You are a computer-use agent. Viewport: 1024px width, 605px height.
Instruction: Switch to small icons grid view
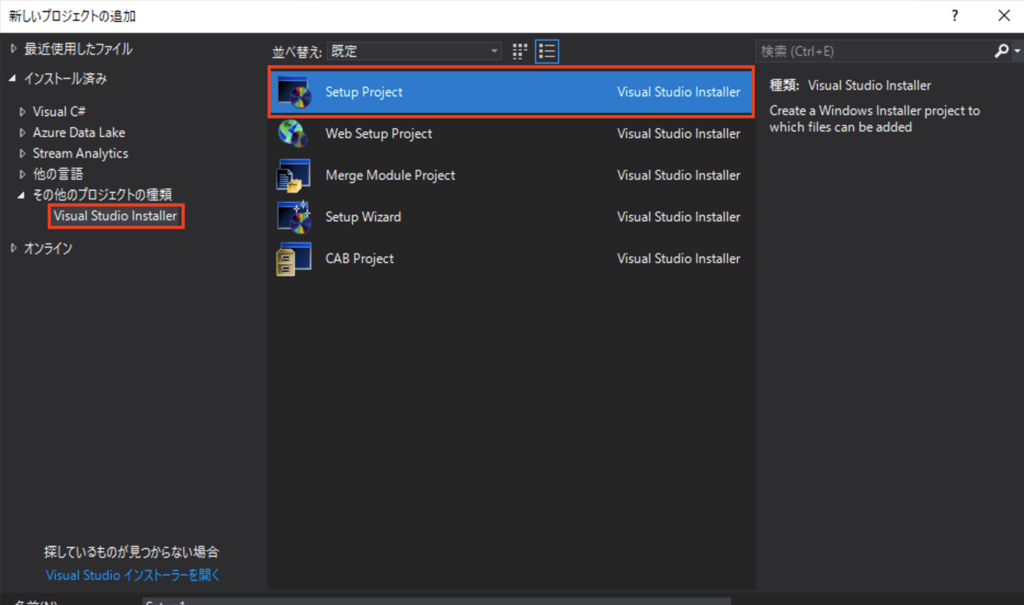[x=520, y=51]
